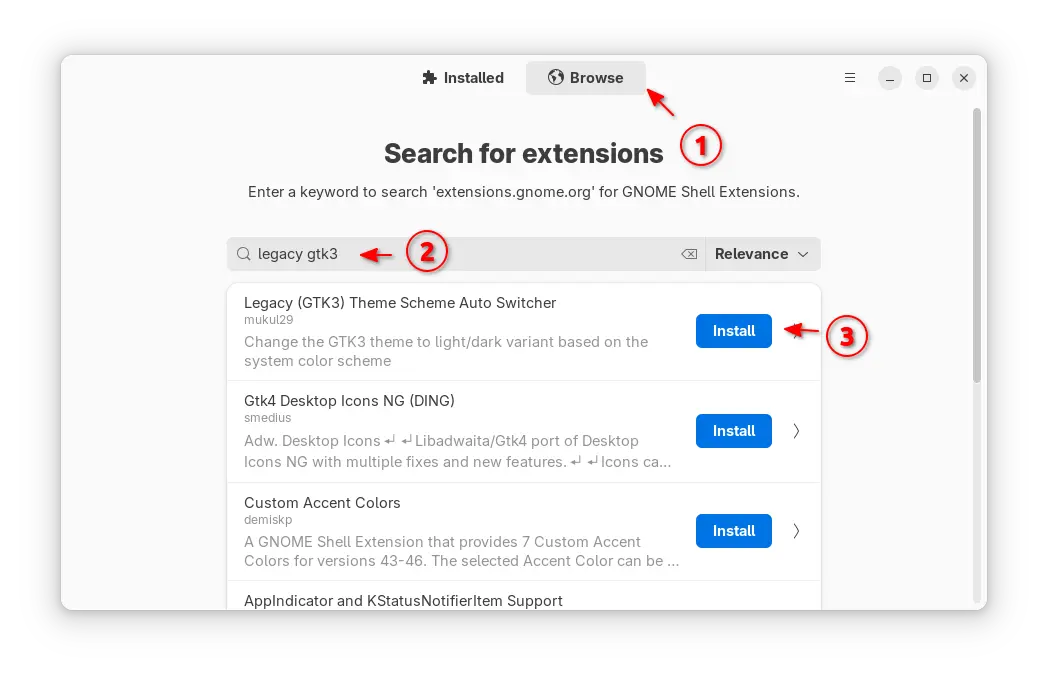
Task: Install Custom Accent Colors extension
Action: (733, 531)
